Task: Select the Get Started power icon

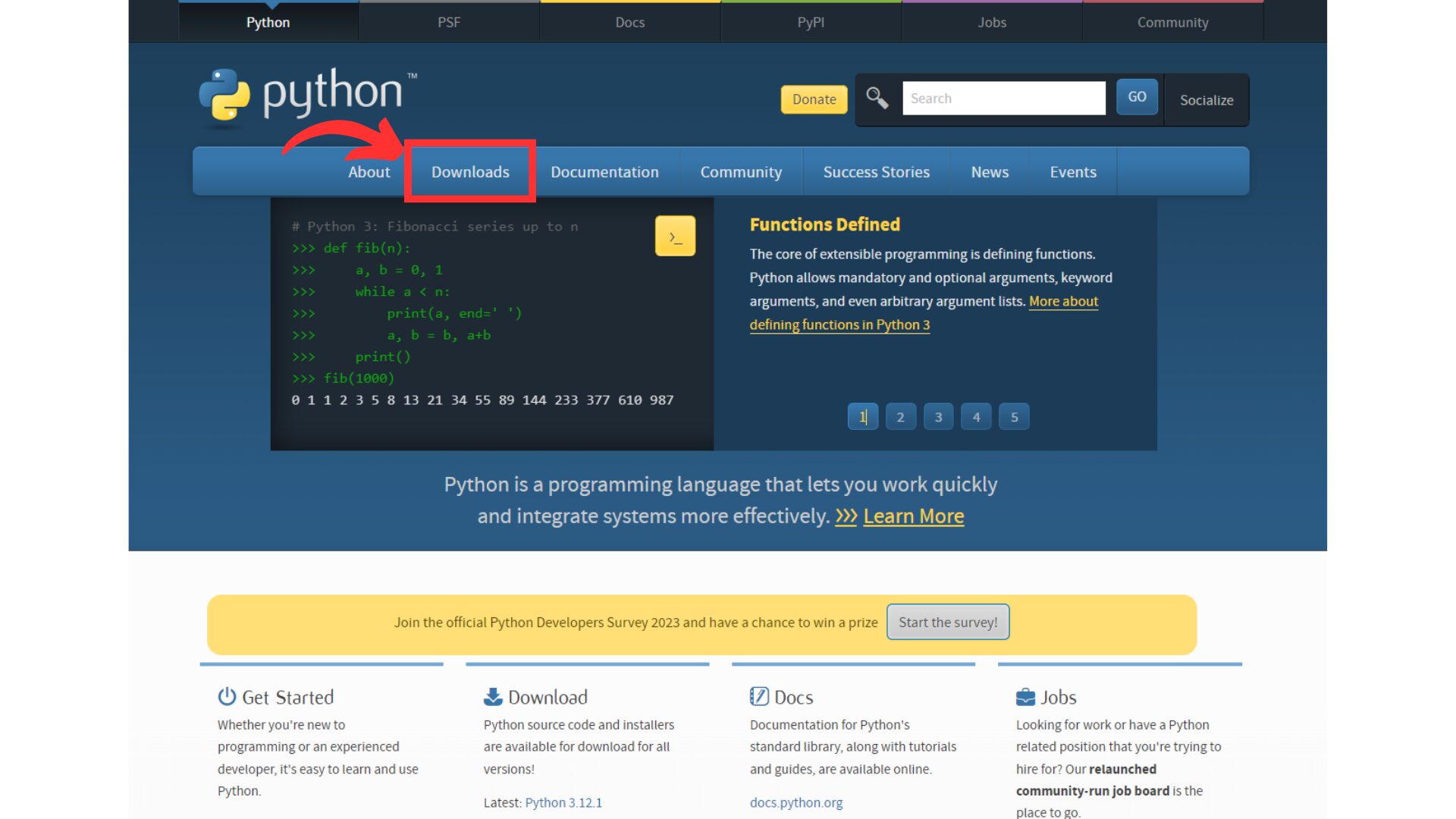Action: click(226, 696)
